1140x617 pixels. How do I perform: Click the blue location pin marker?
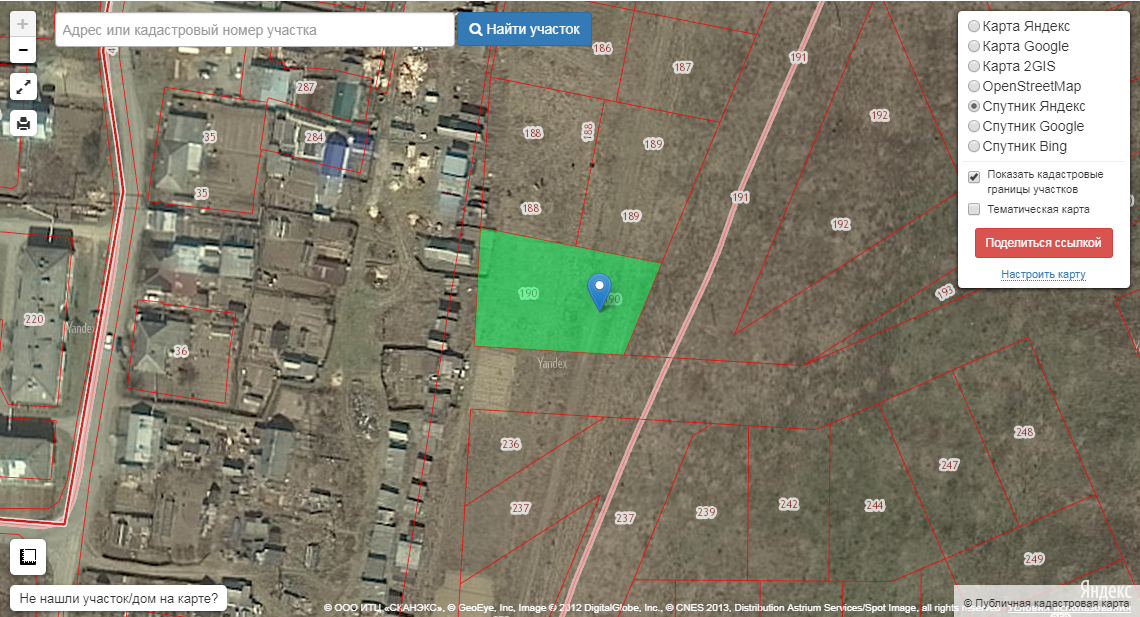point(599,290)
